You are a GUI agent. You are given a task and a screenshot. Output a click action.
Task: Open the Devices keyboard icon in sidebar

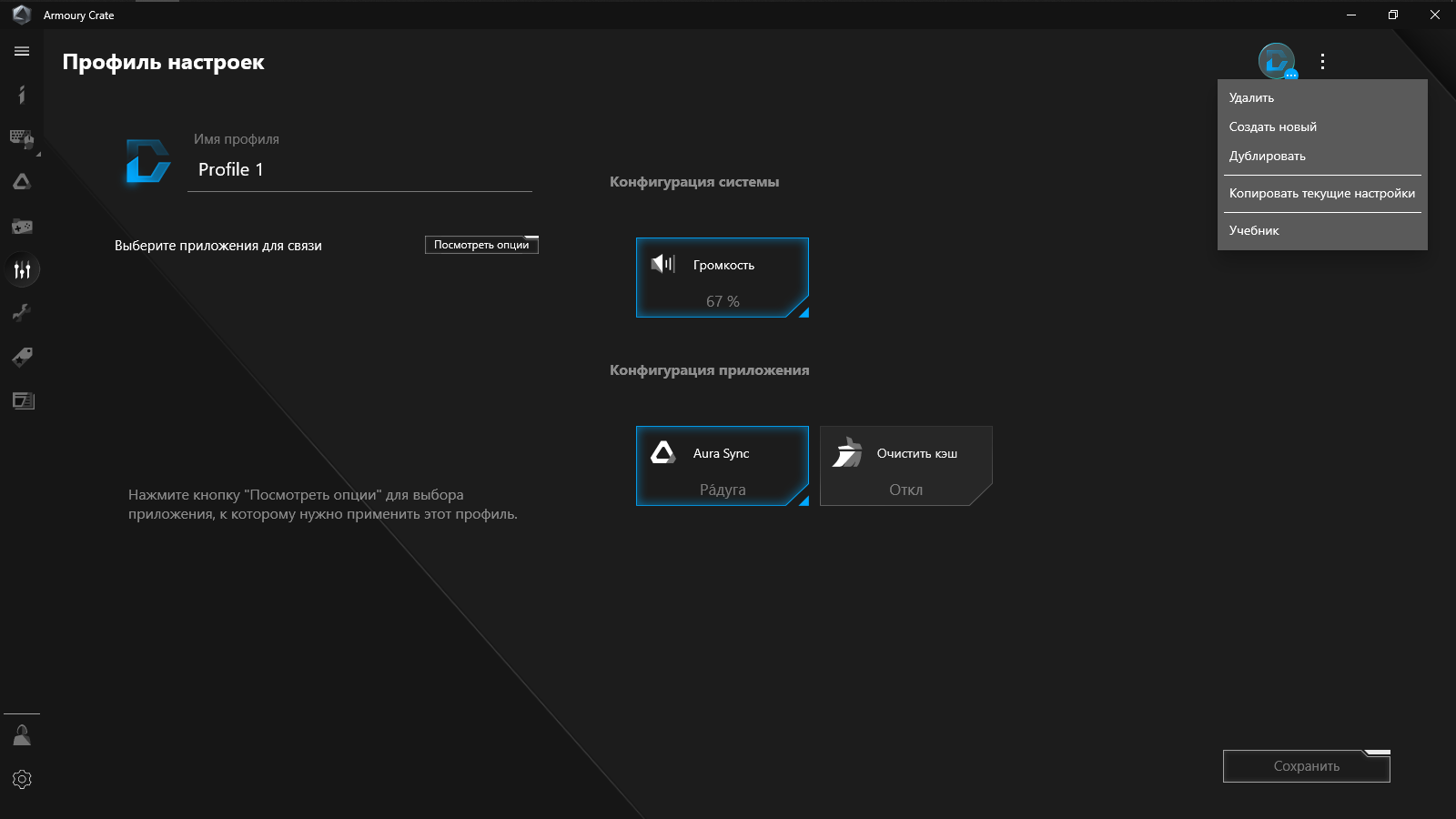click(22, 138)
